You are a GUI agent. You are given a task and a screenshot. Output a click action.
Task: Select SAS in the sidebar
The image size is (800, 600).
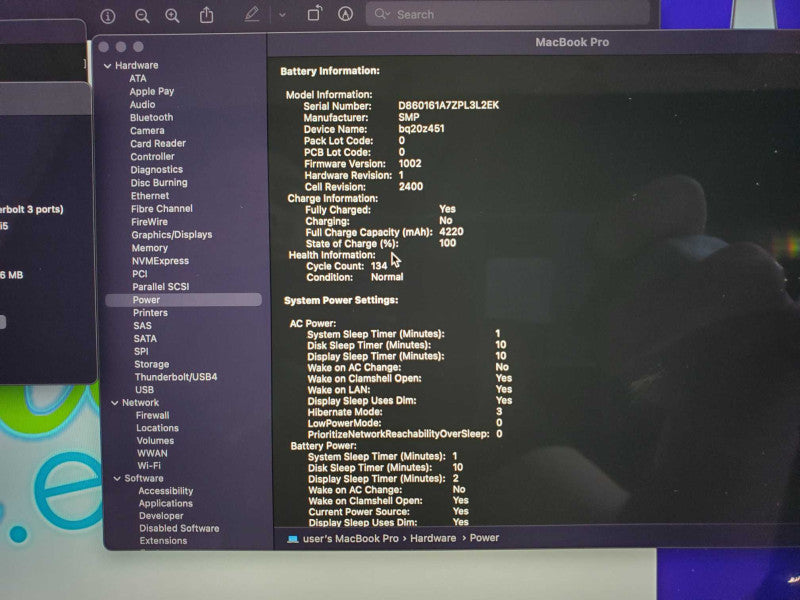(142, 326)
